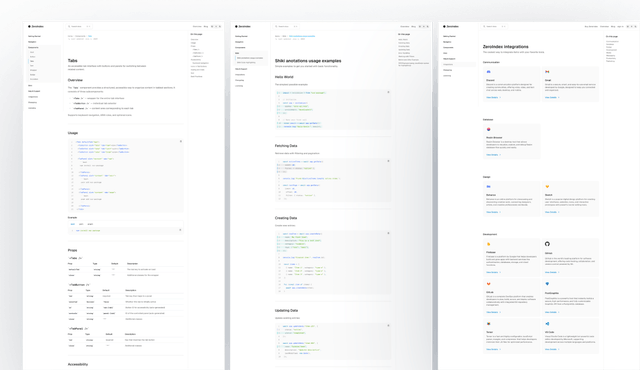
Task: Open View Details link for VS Code
Action: [x=552, y=350]
